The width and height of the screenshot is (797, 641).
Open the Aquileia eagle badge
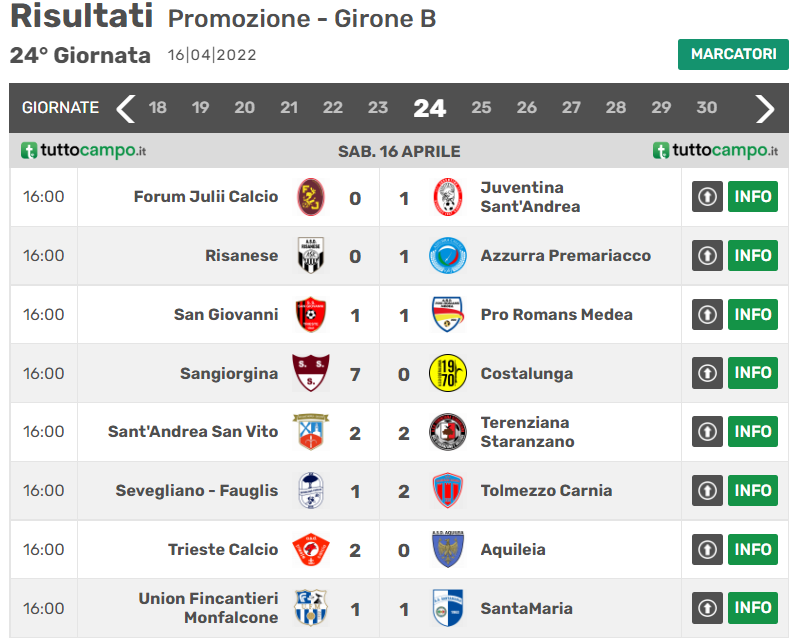448,549
